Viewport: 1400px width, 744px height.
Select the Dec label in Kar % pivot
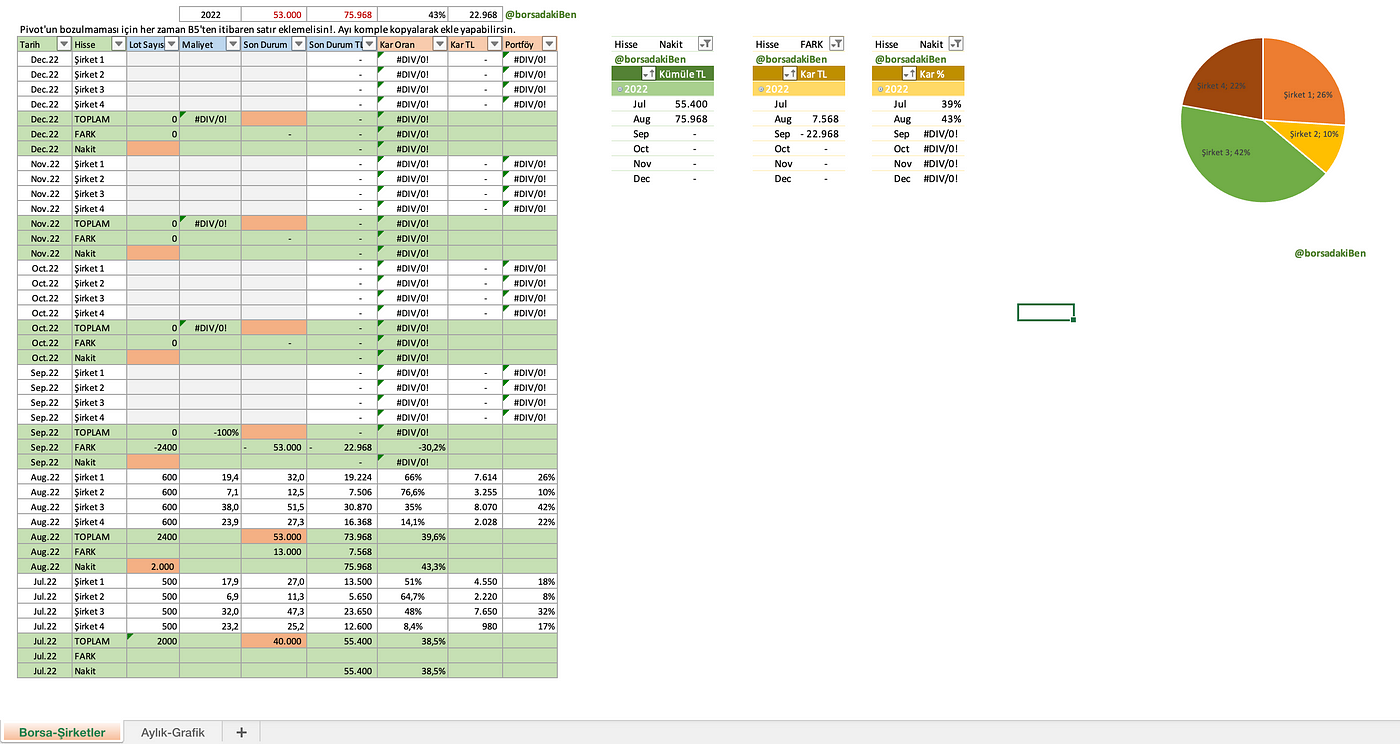902,178
